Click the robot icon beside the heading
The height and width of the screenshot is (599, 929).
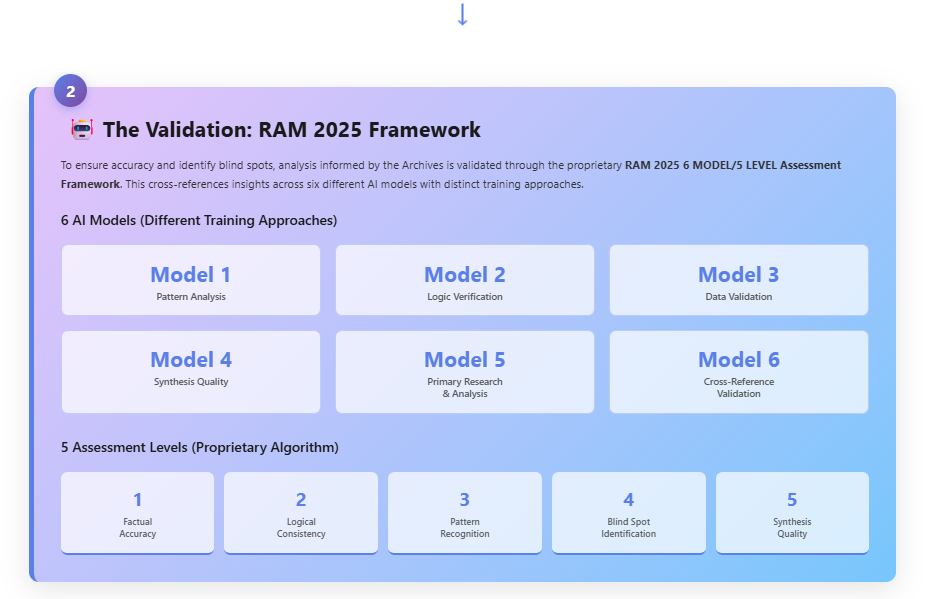click(81, 129)
